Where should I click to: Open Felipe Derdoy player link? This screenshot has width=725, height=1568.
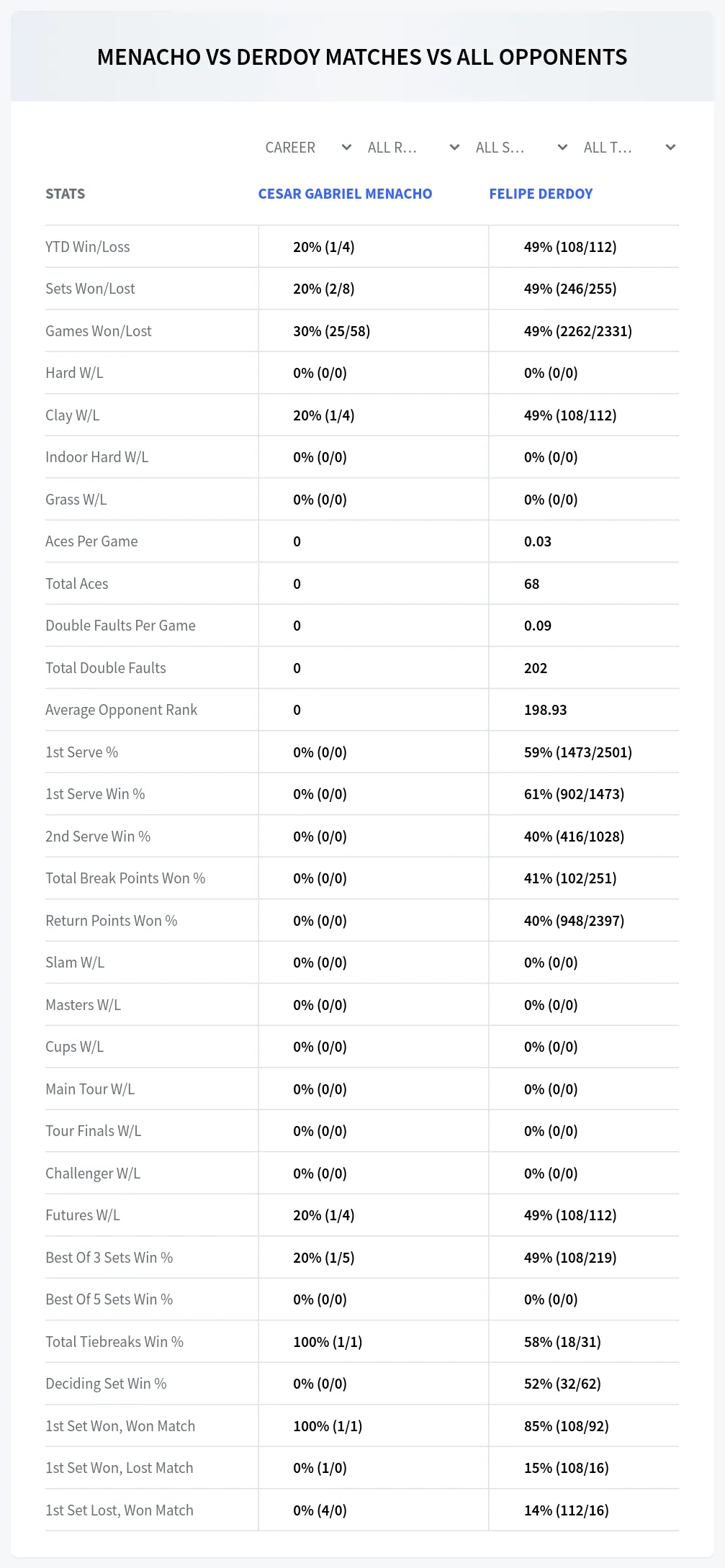[541, 194]
